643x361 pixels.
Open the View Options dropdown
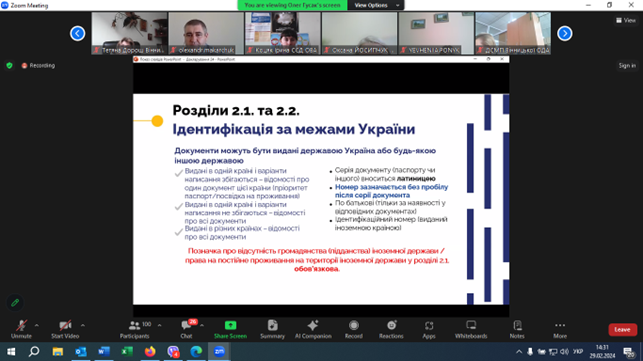pos(376,5)
